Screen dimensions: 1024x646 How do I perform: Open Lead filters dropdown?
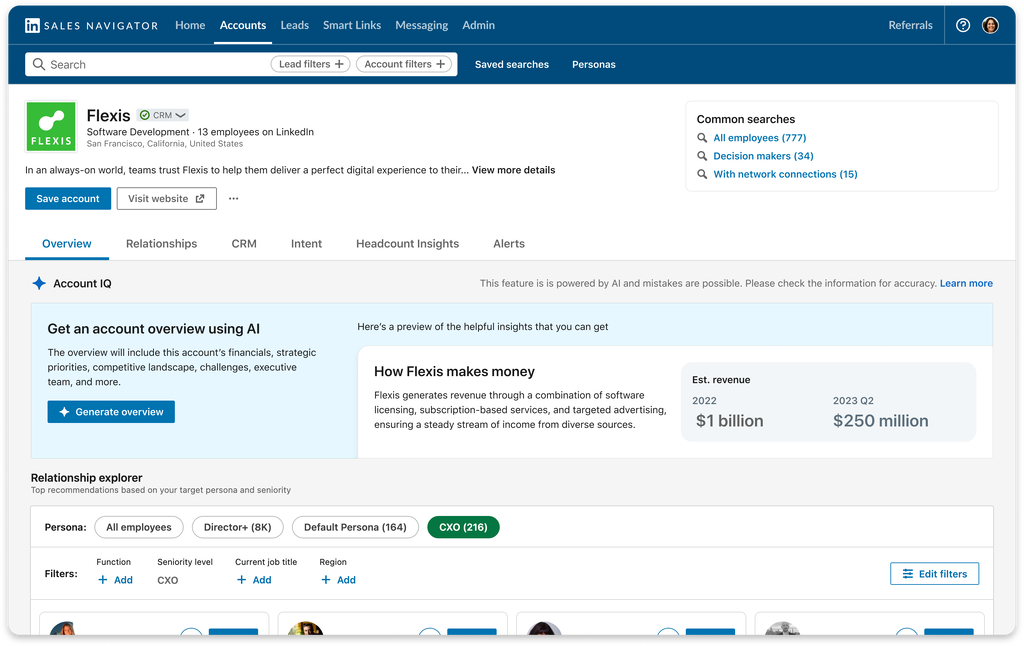(x=310, y=63)
